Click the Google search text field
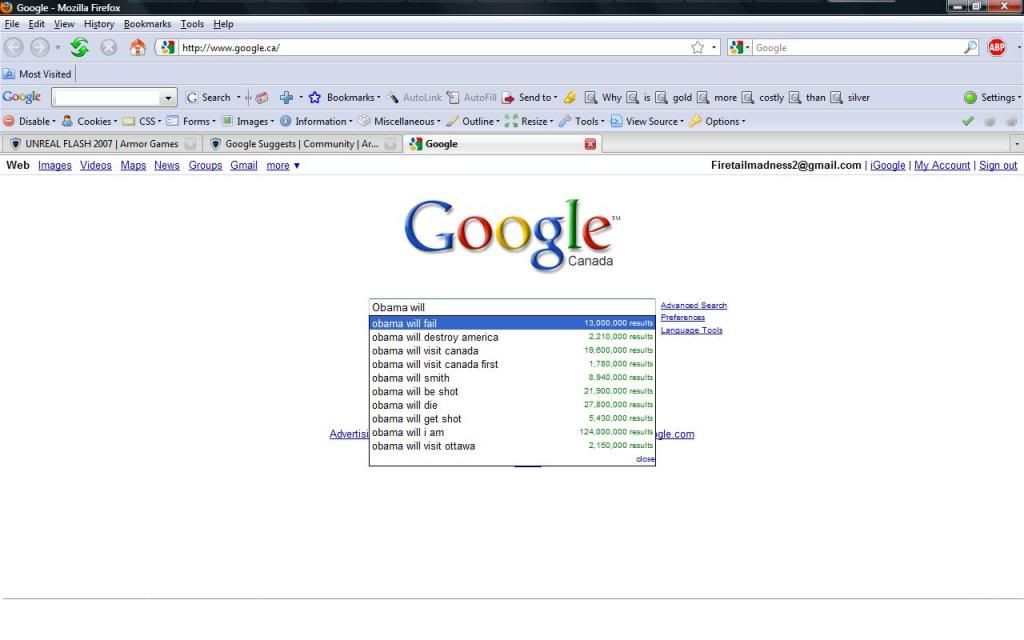Image resolution: width=1024 pixels, height=640 pixels. click(512, 307)
